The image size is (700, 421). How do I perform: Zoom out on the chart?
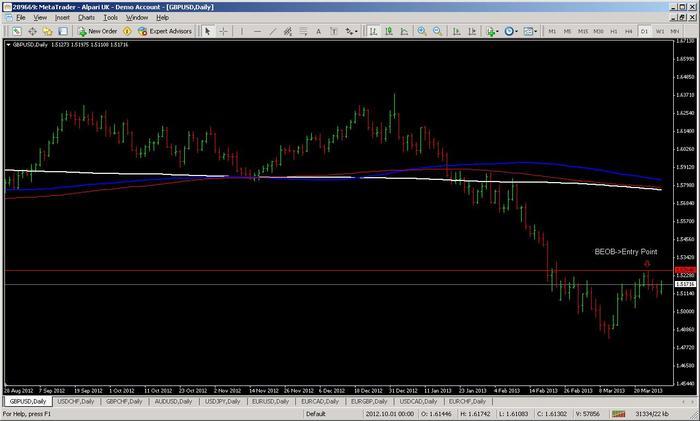tap(438, 31)
